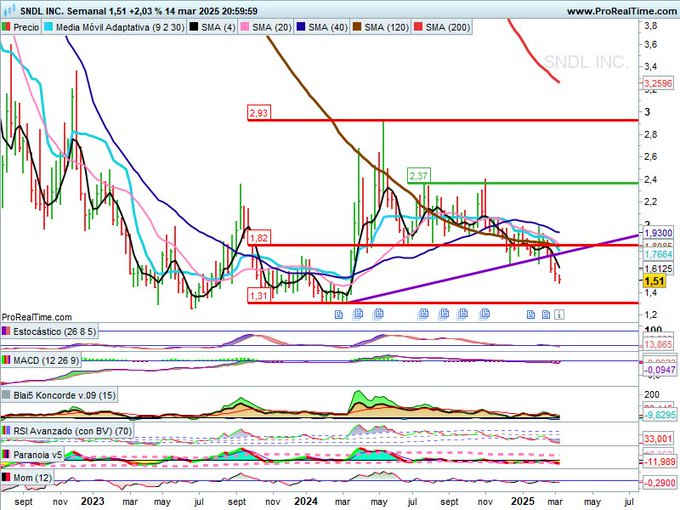
Task: Click the Paranoia v5 indicator color icon
Action: [6, 454]
